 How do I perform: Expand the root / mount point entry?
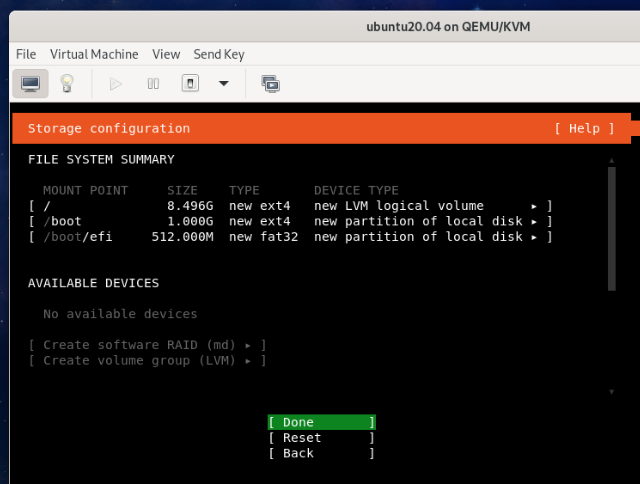(290, 205)
